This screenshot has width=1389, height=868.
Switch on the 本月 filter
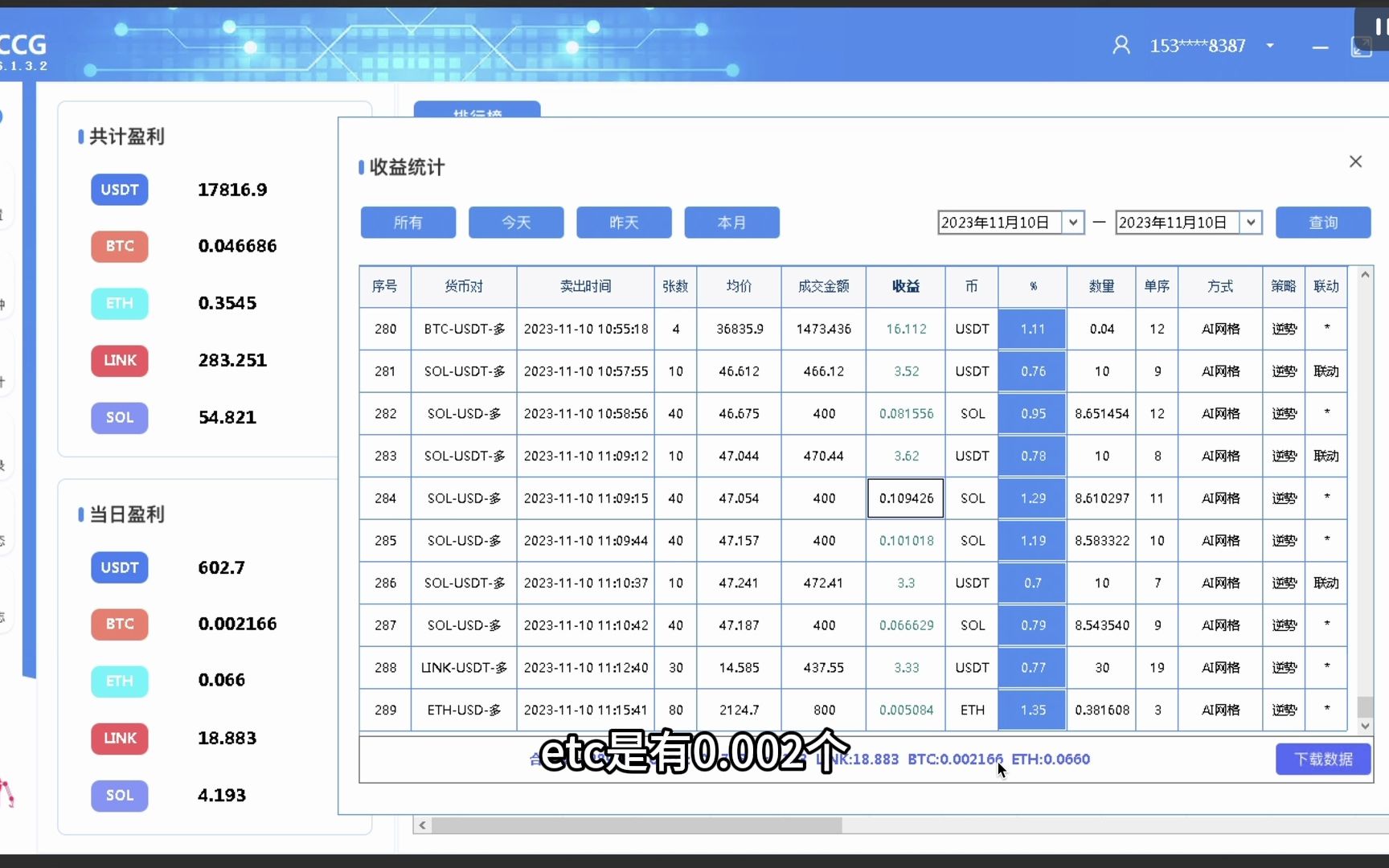click(x=731, y=223)
